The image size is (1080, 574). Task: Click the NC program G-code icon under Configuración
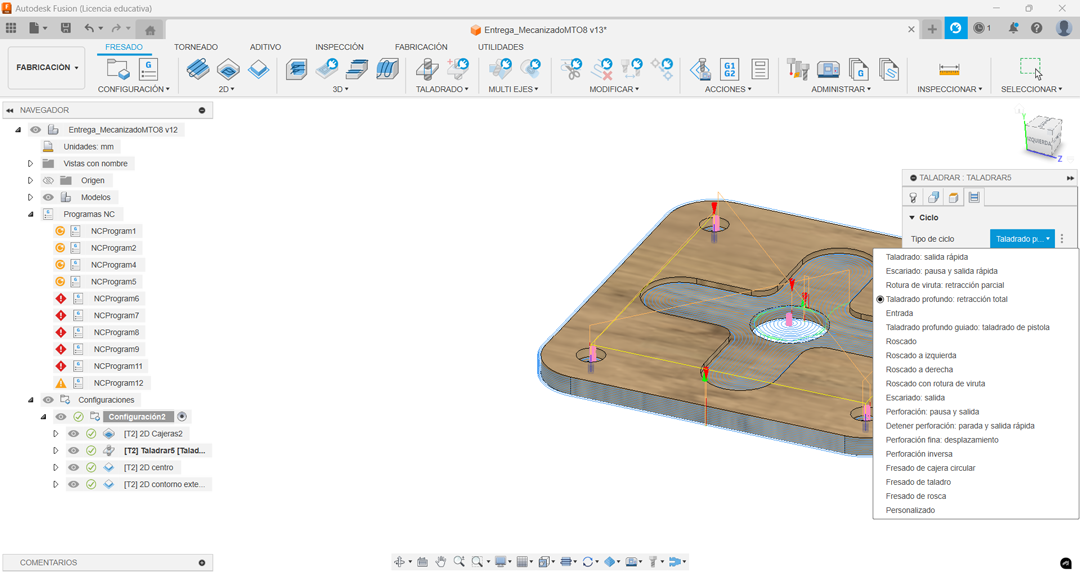point(148,69)
